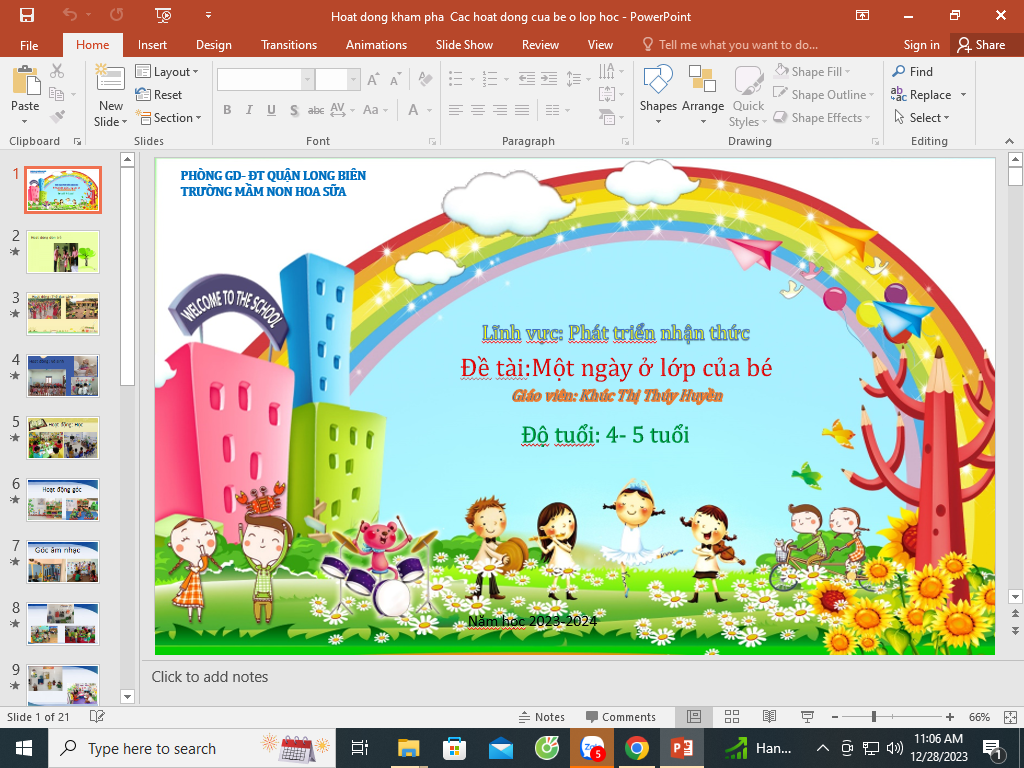
Task: Expand the Layout dropdown
Action: point(168,72)
